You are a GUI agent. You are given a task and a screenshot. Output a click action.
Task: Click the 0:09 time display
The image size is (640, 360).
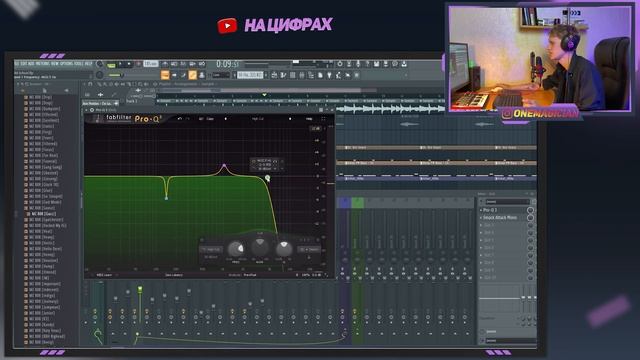[x=227, y=64]
